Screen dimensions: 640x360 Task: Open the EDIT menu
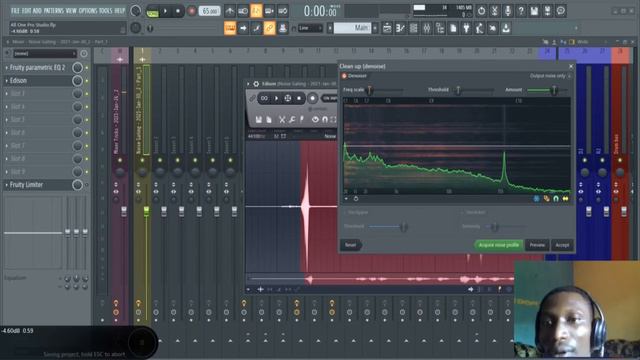click(27, 11)
